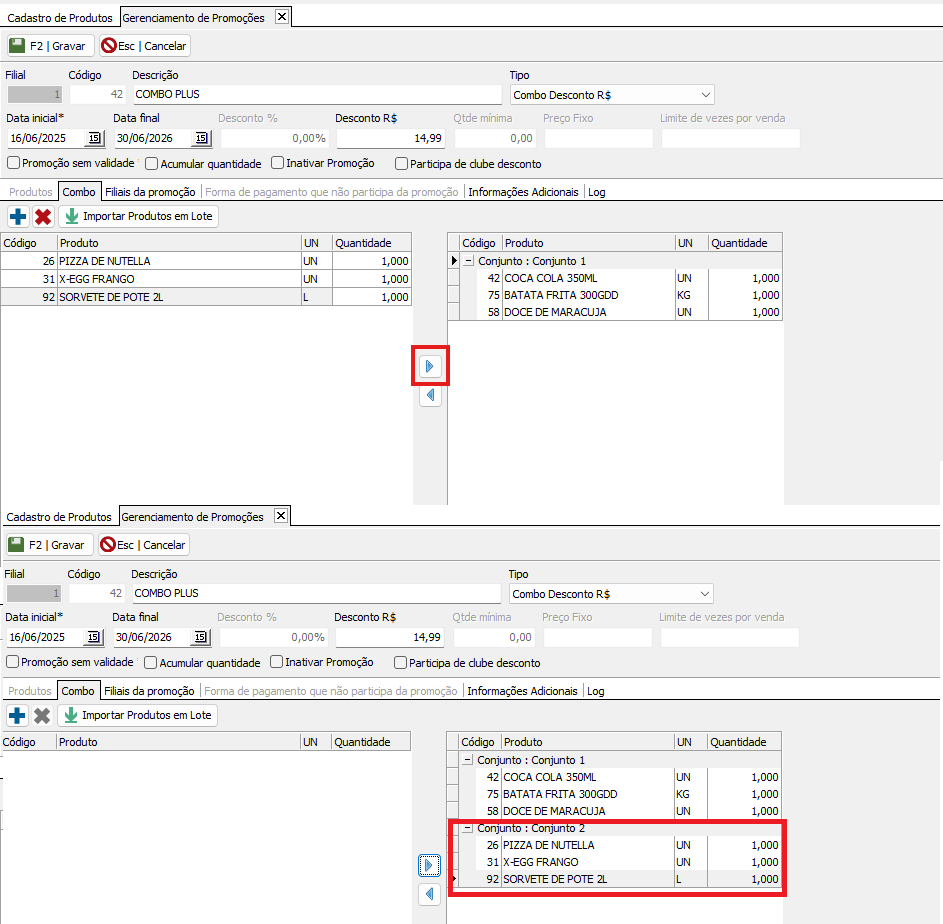Open the Data final calendar picker in the lower form

click(200, 637)
